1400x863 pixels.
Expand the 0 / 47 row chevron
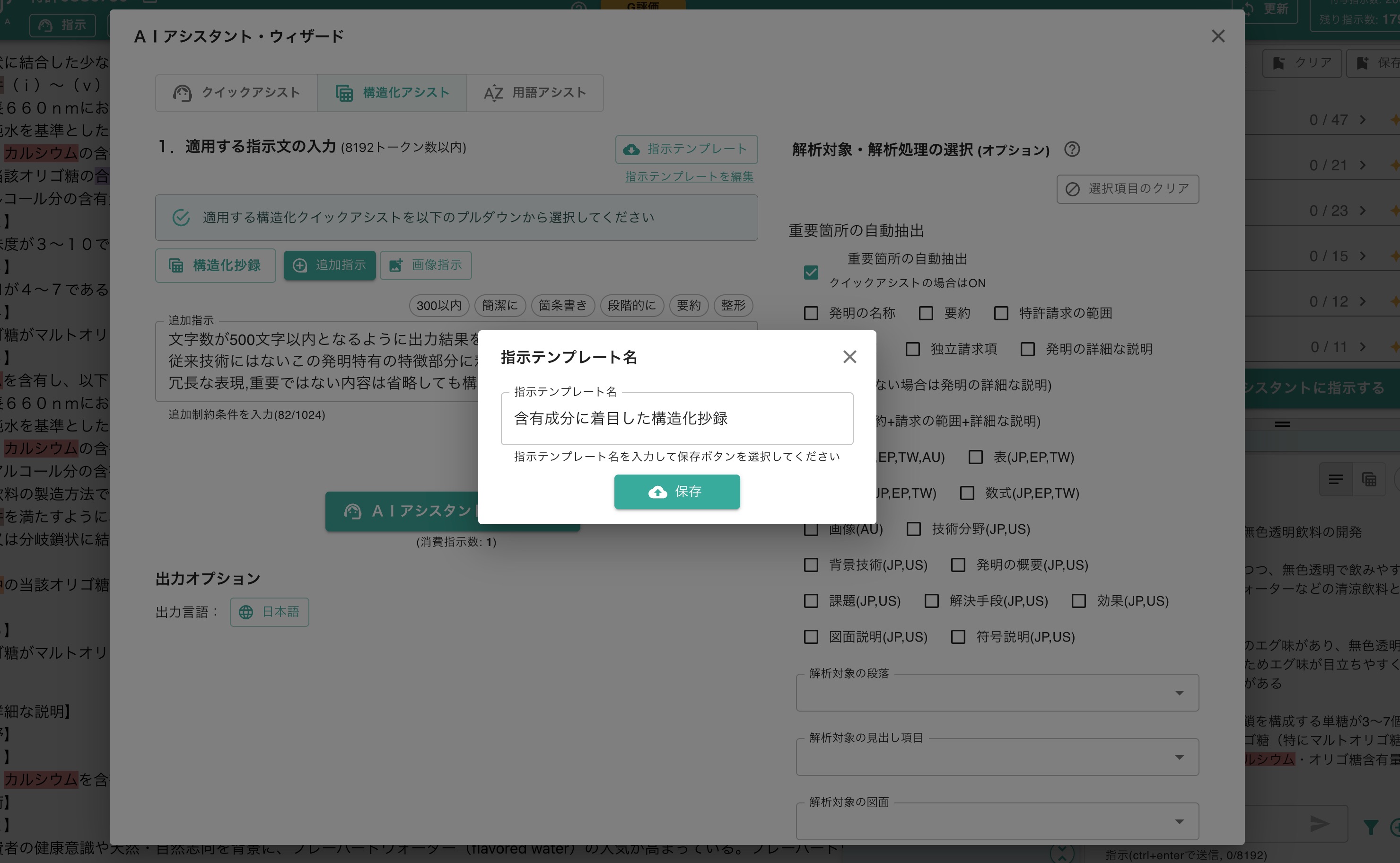pyautogui.click(x=1363, y=120)
